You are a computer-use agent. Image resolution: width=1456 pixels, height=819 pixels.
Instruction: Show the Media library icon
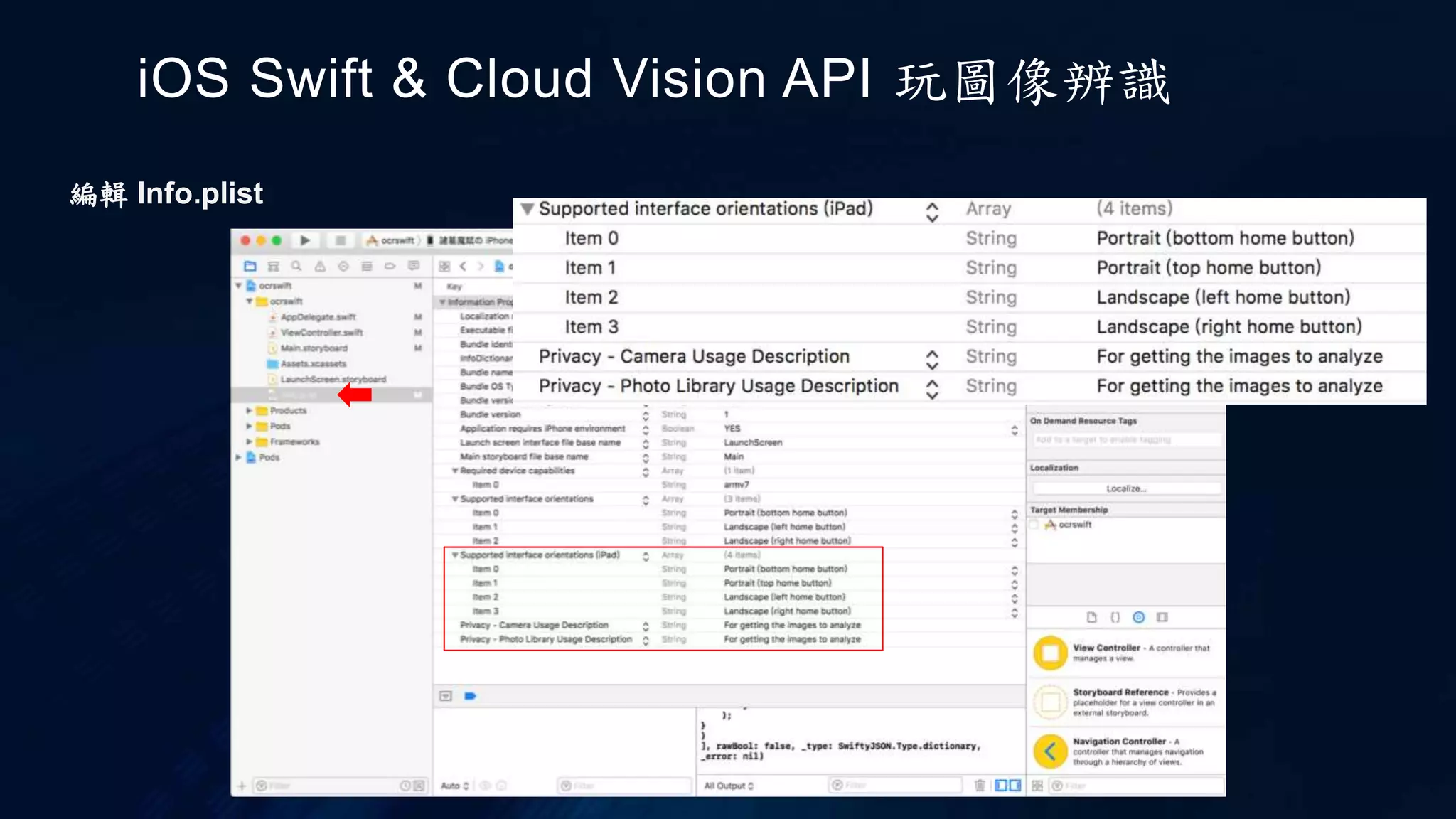pyautogui.click(x=1162, y=617)
